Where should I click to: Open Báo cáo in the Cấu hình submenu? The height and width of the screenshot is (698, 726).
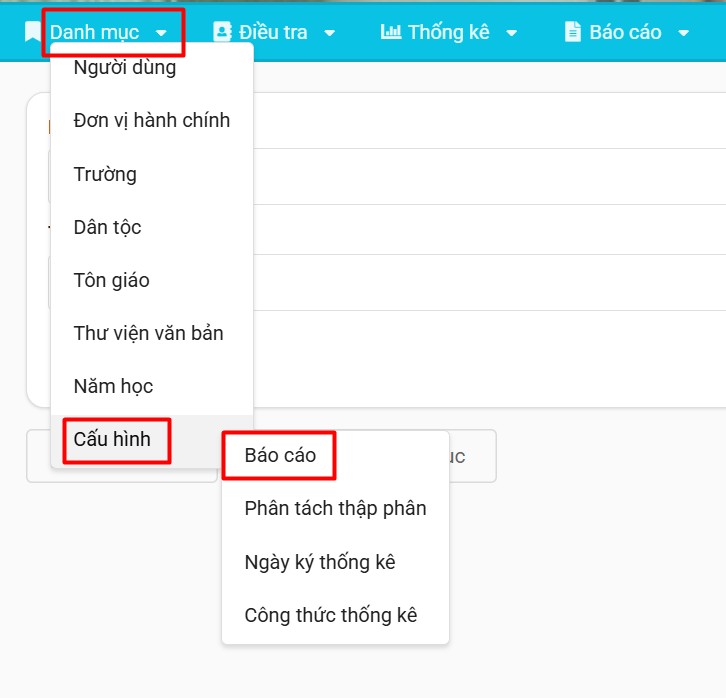(x=280, y=455)
